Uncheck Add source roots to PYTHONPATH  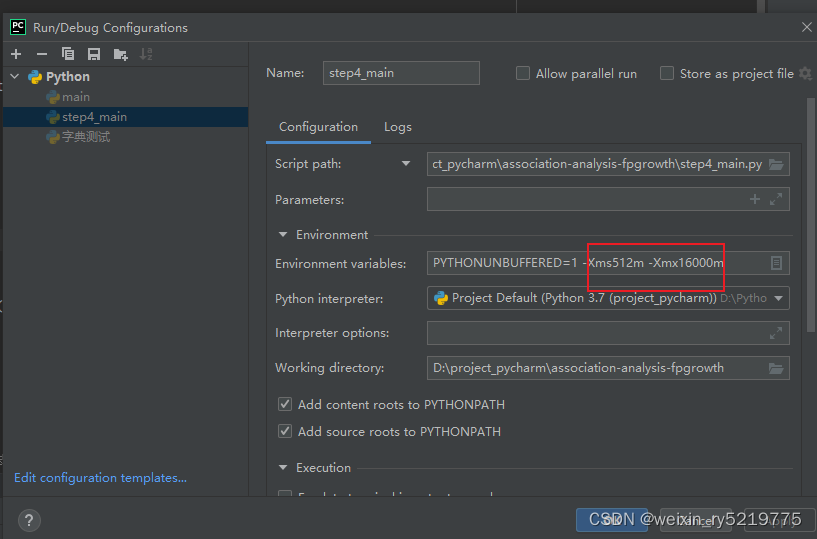[284, 431]
